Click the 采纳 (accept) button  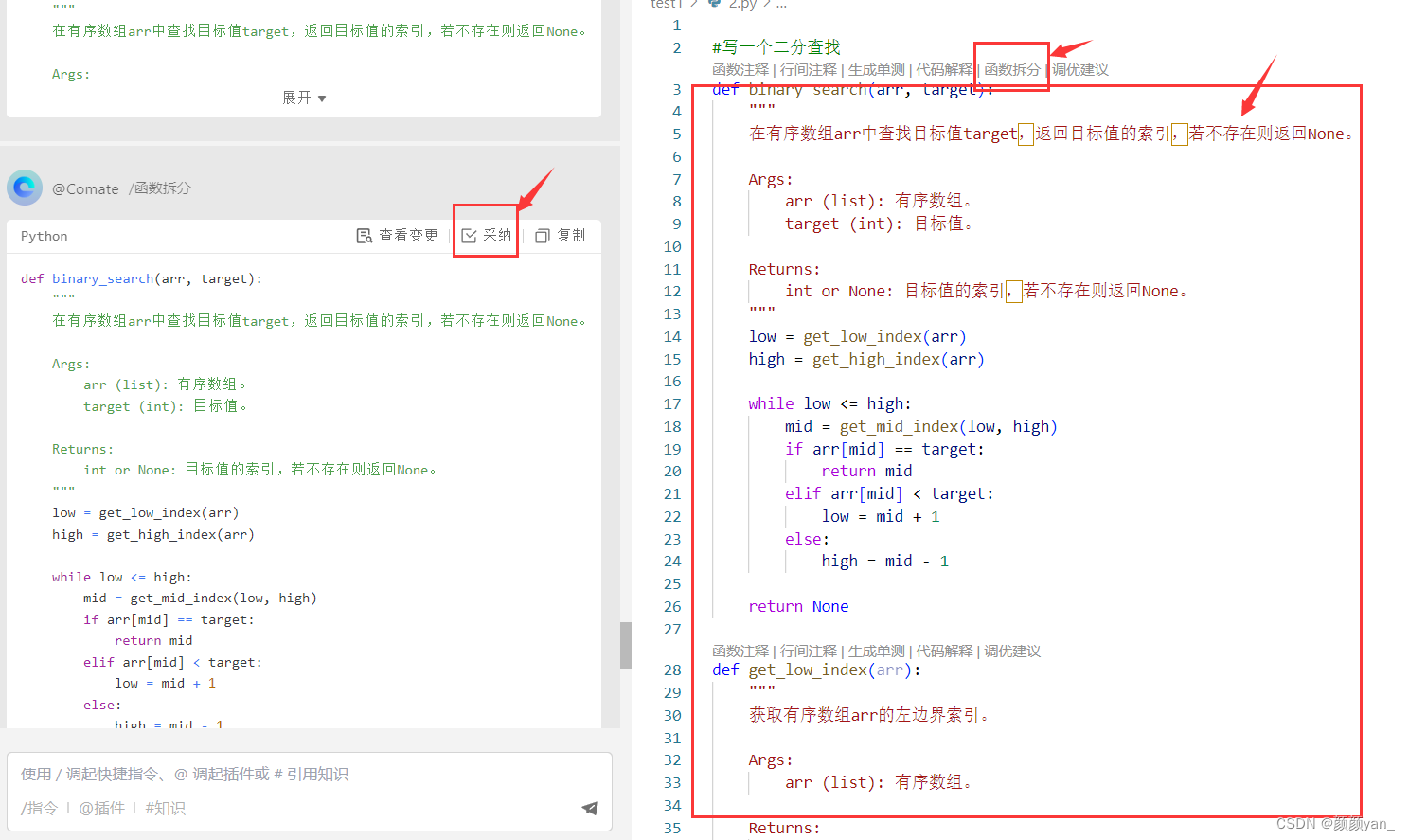[487, 236]
